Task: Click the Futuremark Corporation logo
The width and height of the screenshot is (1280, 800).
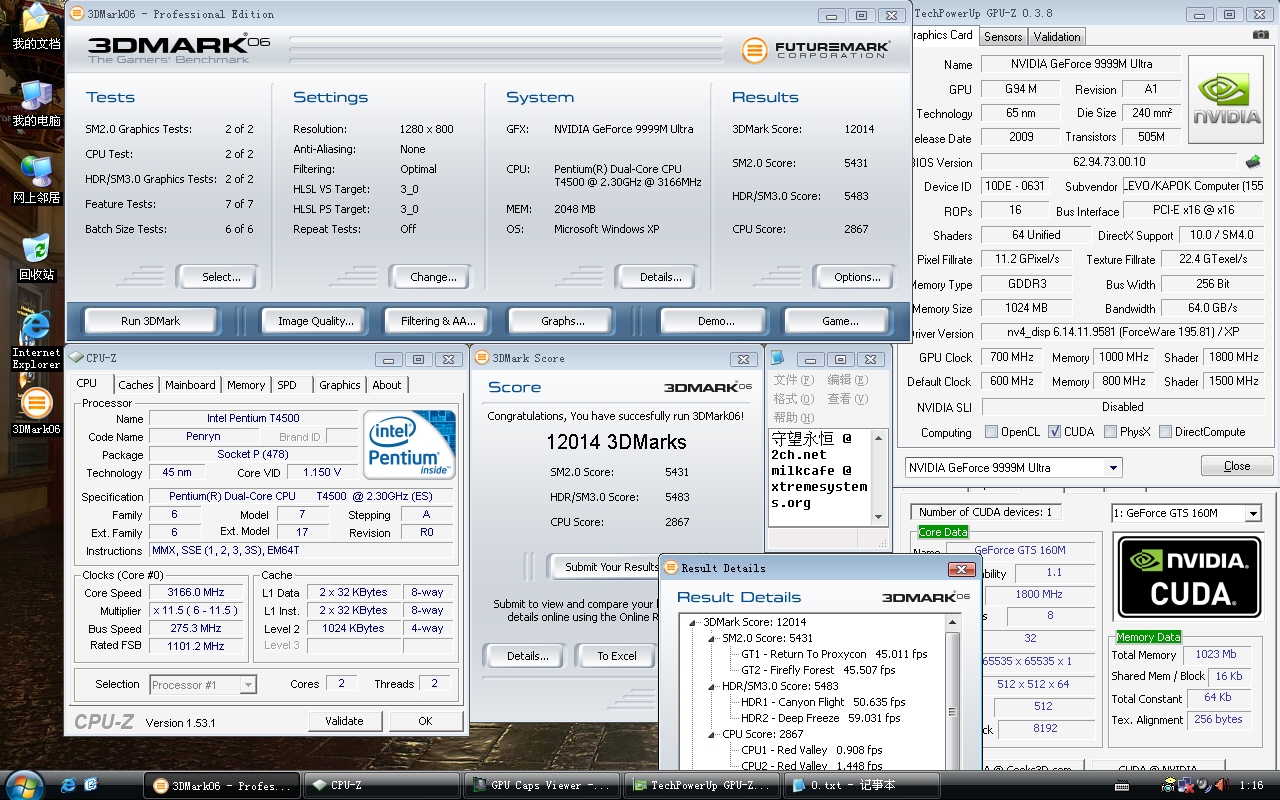Action: pyautogui.click(x=815, y=49)
